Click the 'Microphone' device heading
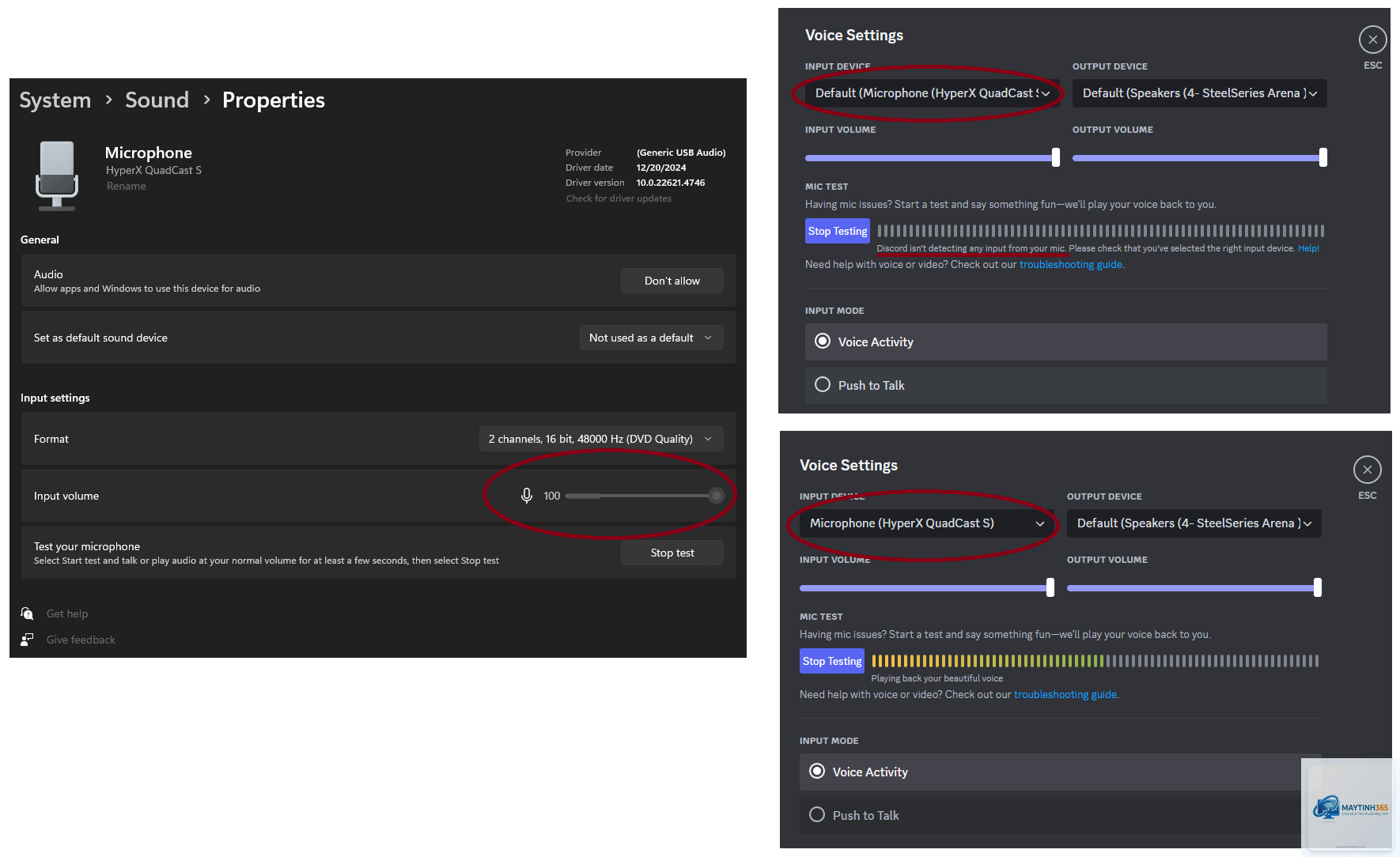Screen dimensions: 1400x857 [x=149, y=153]
